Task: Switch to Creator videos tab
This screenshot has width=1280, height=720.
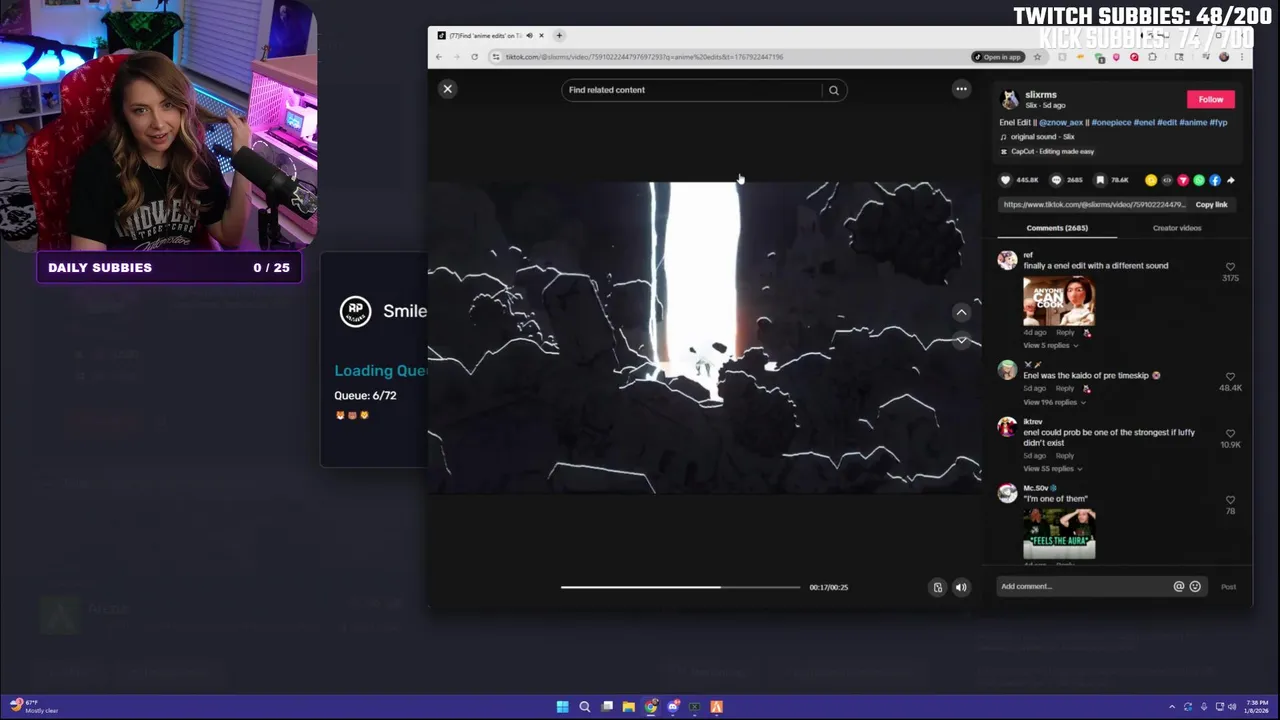Action: 1177,228
